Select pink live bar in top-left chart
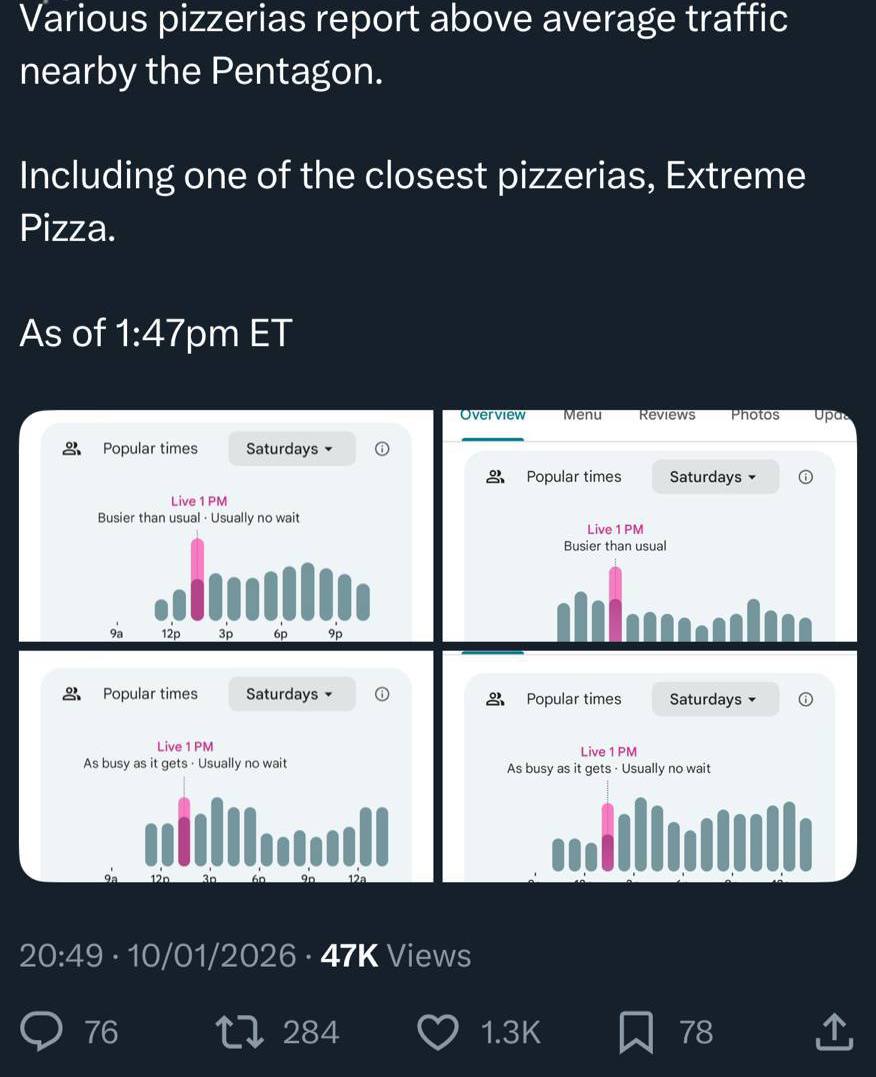This screenshot has height=1077, width=876. (x=197, y=580)
